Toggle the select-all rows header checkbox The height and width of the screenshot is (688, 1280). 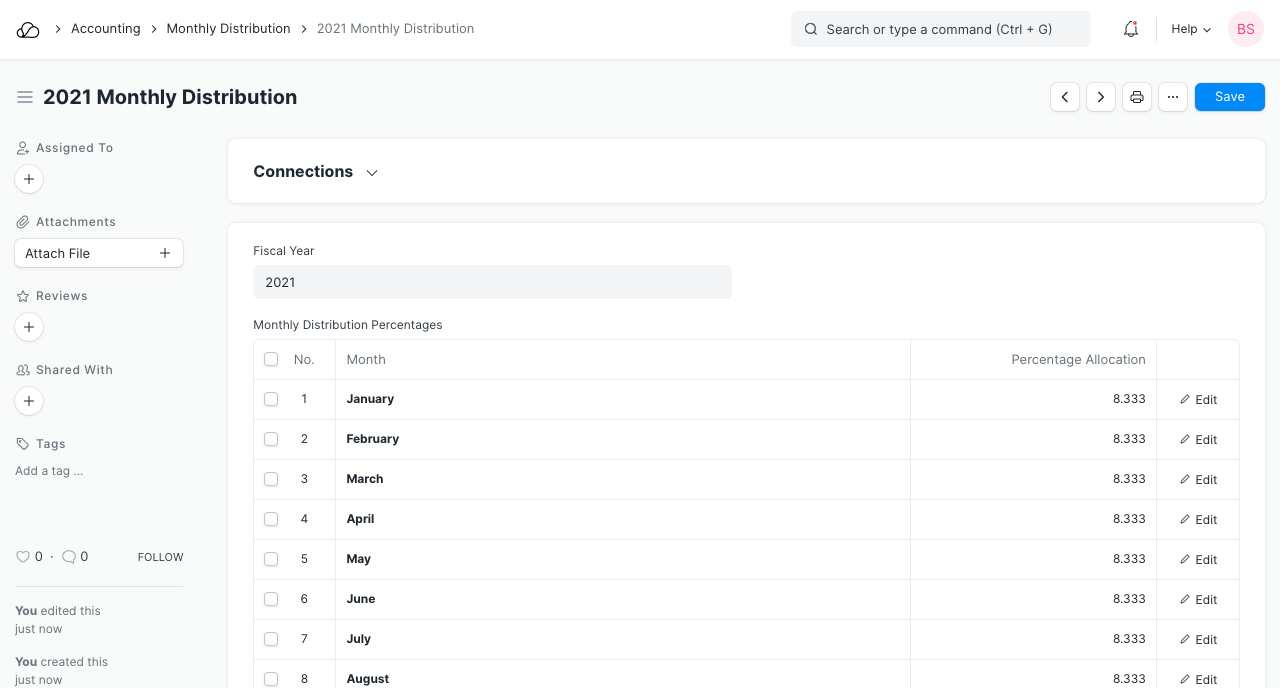point(271,359)
